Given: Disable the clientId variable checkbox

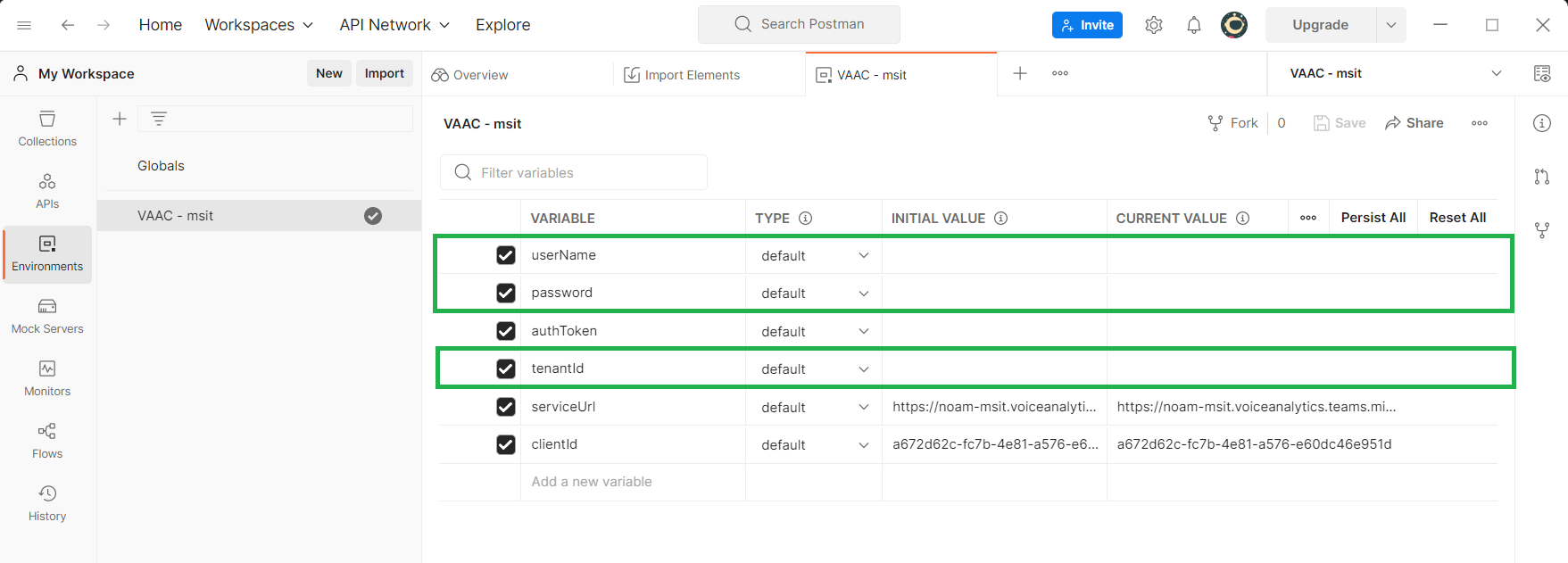Looking at the screenshot, I should click(x=506, y=444).
